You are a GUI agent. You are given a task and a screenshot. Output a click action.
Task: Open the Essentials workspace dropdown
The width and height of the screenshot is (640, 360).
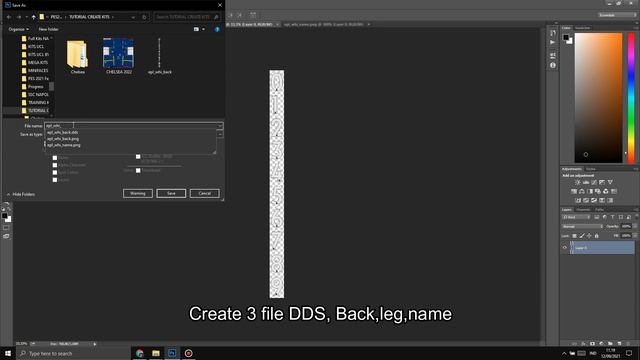618,15
